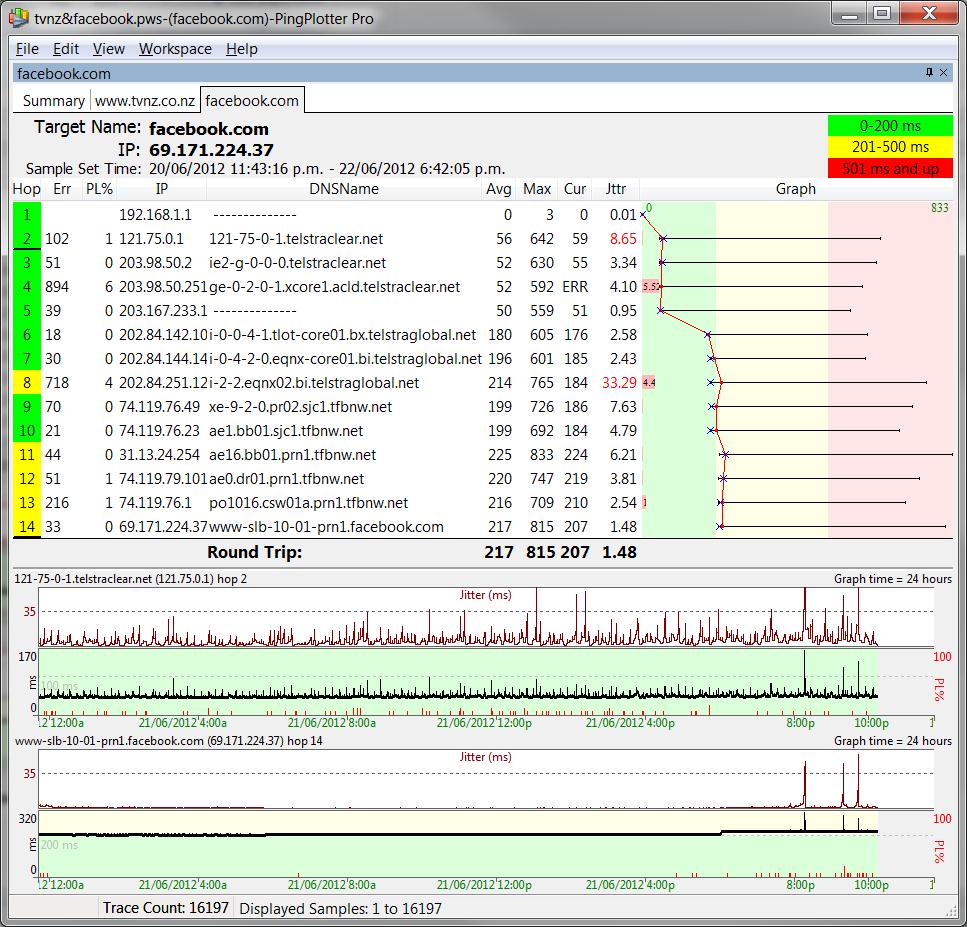This screenshot has width=967, height=927.
Task: Click DNS name i-2-2.eqnx02.bi.telstraglobal.net
Action: pyautogui.click(x=314, y=383)
